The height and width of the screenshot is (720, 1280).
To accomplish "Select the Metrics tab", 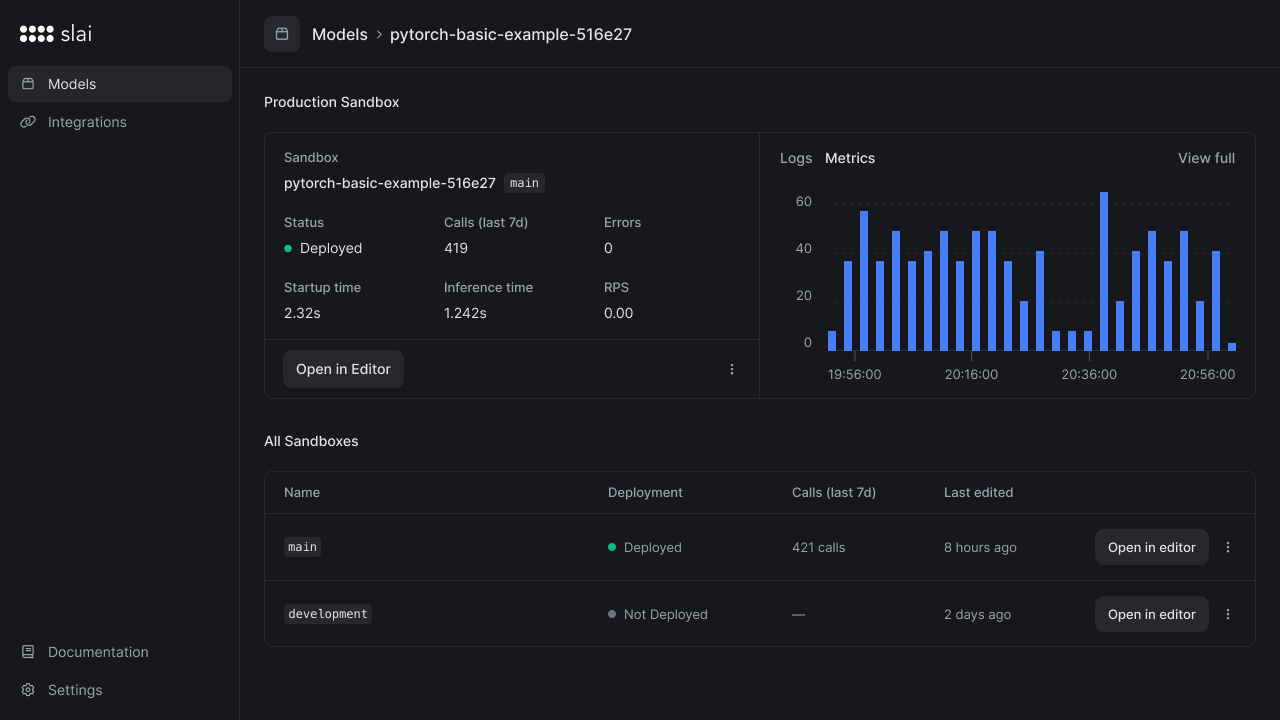I will (850, 158).
